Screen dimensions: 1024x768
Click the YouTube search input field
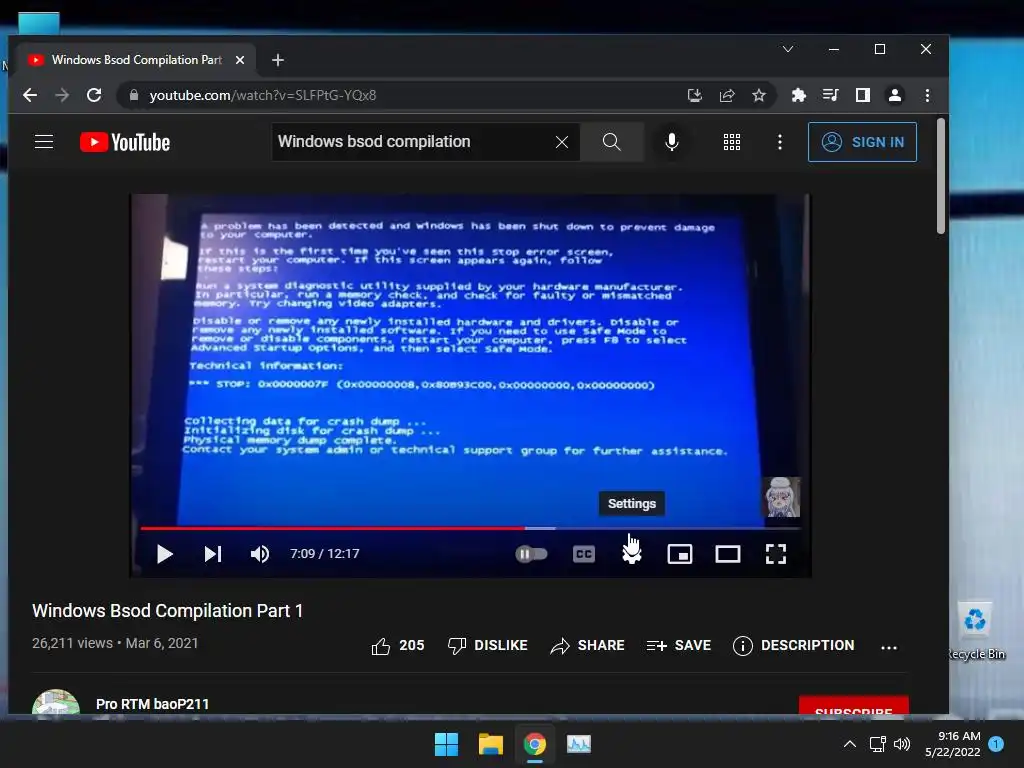411,142
